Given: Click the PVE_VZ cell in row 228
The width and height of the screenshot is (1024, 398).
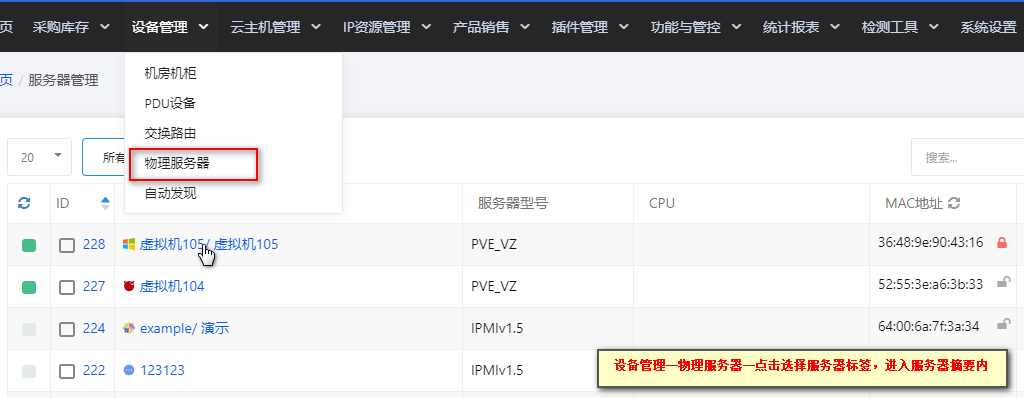Looking at the screenshot, I should pyautogui.click(x=494, y=244).
